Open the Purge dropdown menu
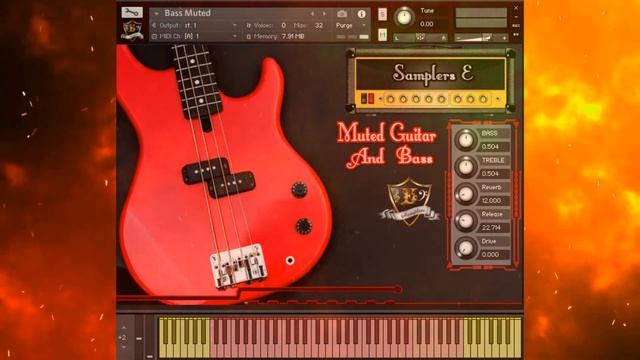Image resolution: width=640 pixels, height=360 pixels. click(x=351, y=25)
